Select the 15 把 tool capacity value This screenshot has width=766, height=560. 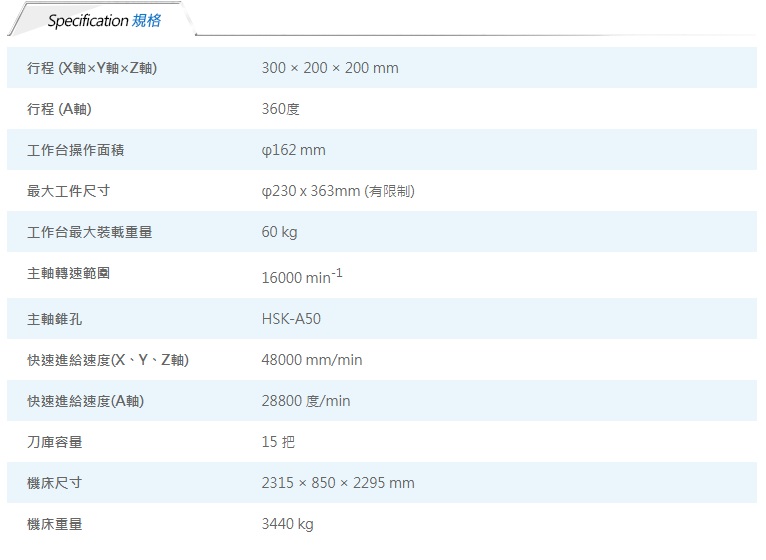[x=277, y=442]
